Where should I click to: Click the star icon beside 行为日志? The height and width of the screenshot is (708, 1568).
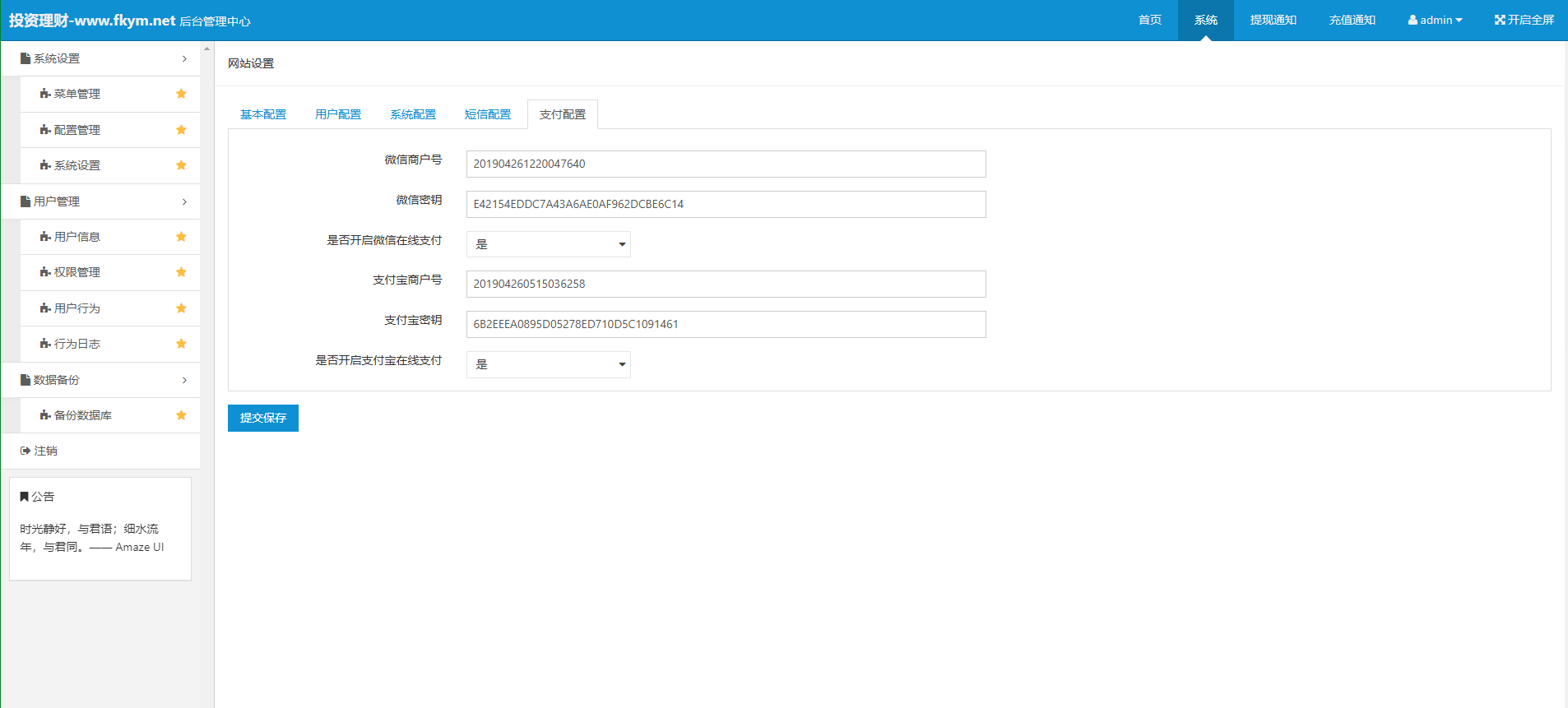181,344
